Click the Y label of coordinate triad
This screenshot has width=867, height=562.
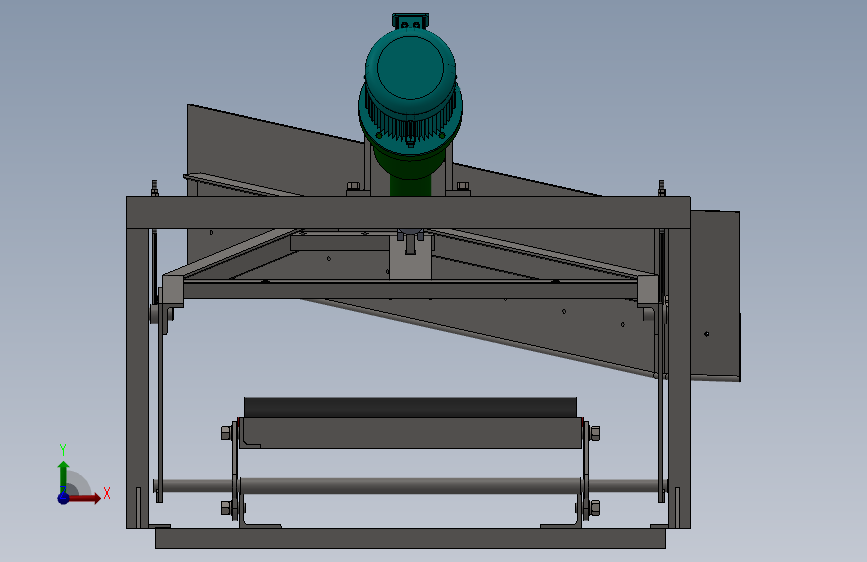[x=63, y=450]
